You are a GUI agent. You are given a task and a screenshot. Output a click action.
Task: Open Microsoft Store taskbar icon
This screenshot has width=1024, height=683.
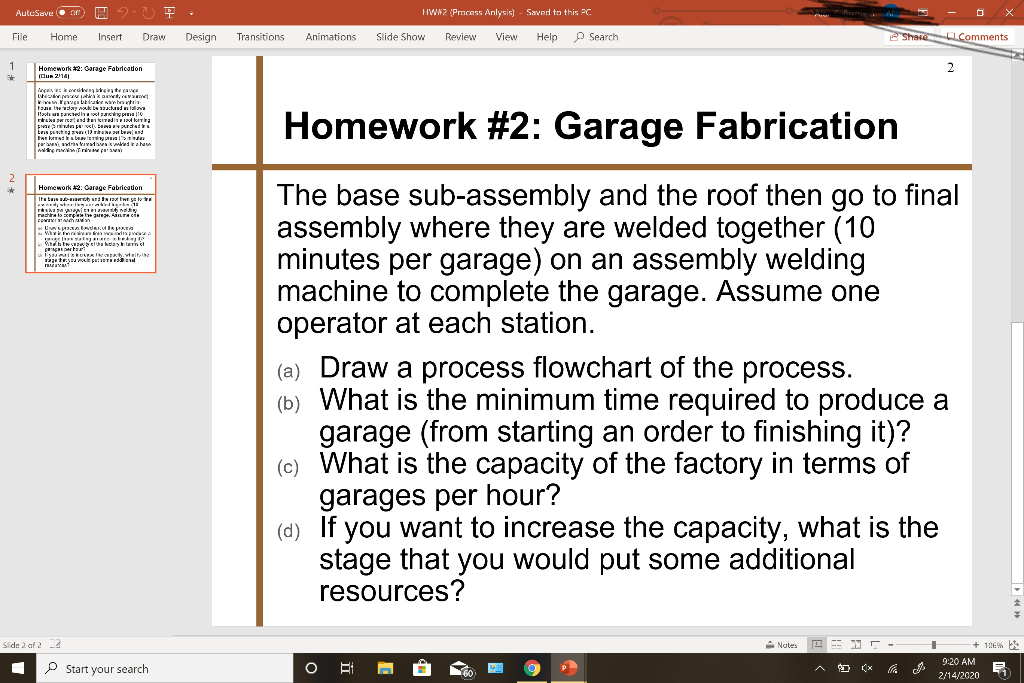(x=422, y=668)
